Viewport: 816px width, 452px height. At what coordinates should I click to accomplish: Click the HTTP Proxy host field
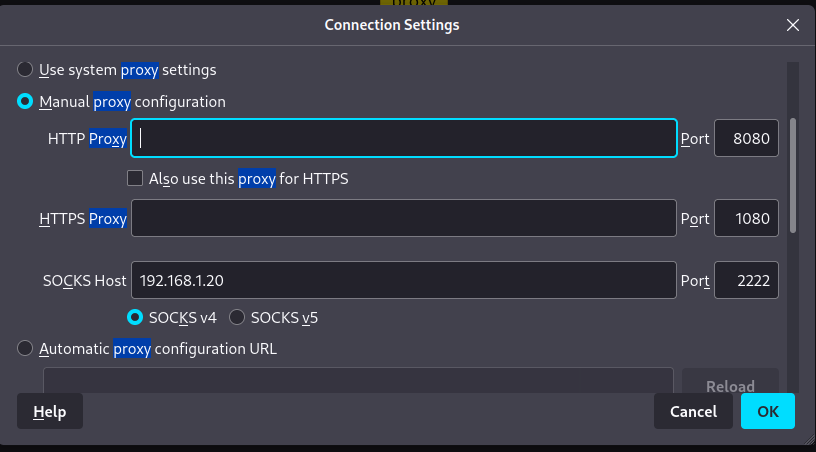tap(404, 139)
